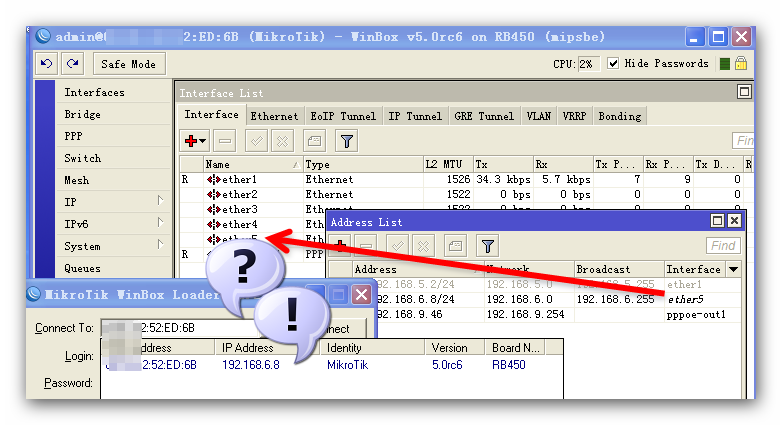Maximize the Address List window
782x425 pixels.
tap(717, 220)
